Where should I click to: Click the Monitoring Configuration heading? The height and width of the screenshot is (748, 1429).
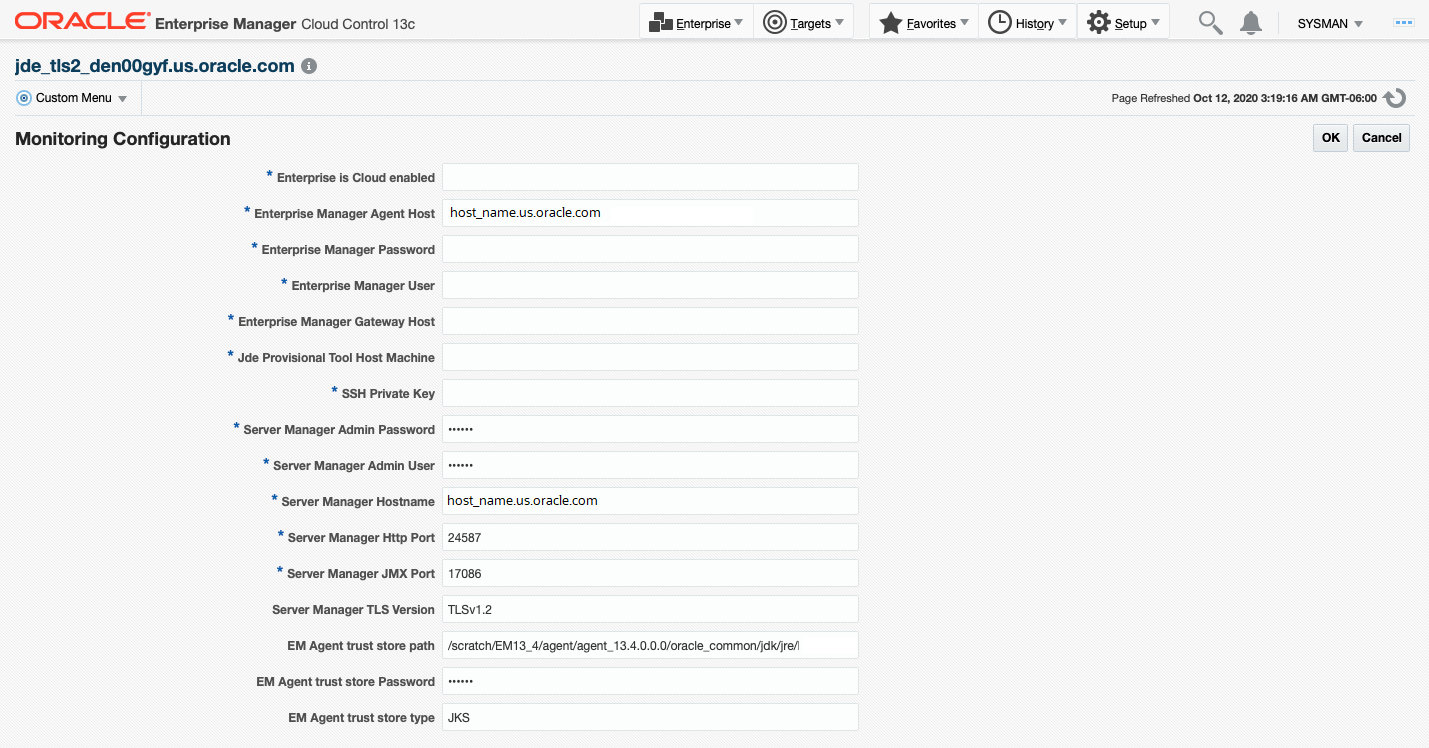[x=123, y=139]
